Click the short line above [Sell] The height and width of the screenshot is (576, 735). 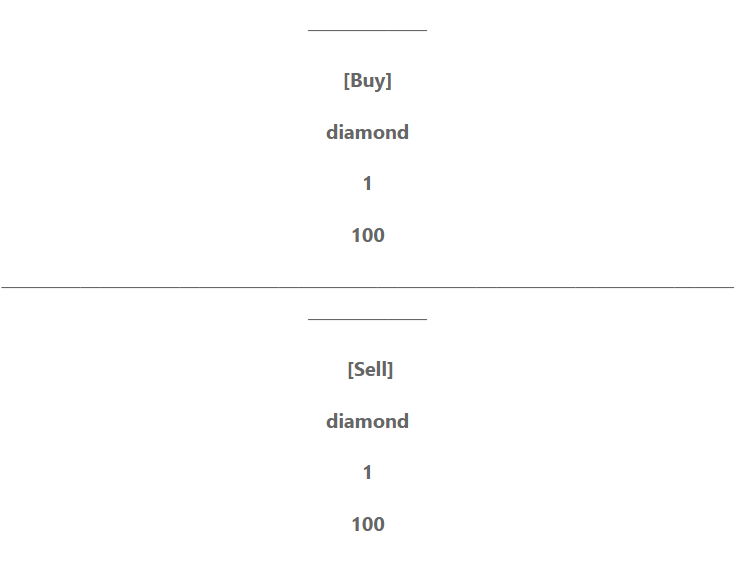[x=368, y=319]
